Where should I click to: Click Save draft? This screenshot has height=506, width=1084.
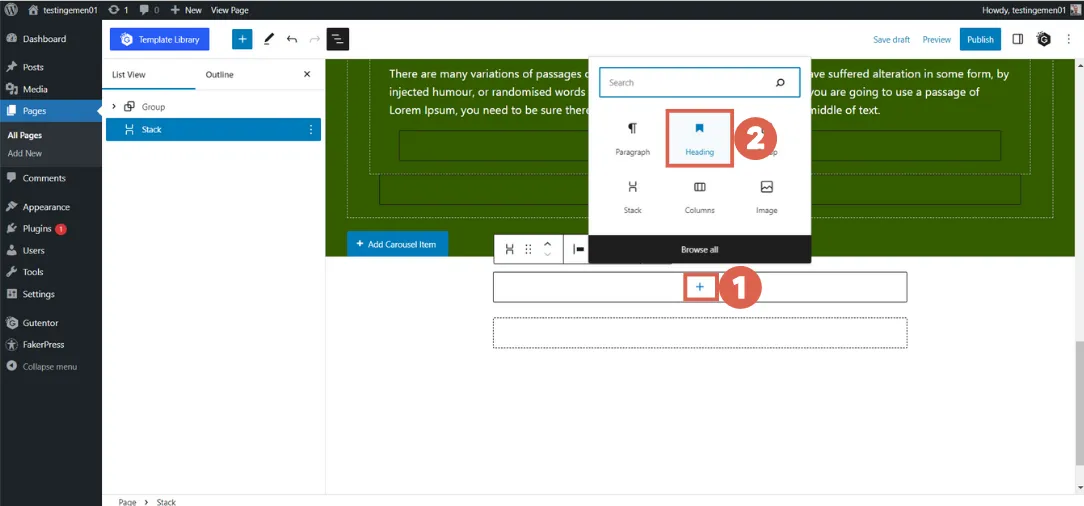click(891, 39)
